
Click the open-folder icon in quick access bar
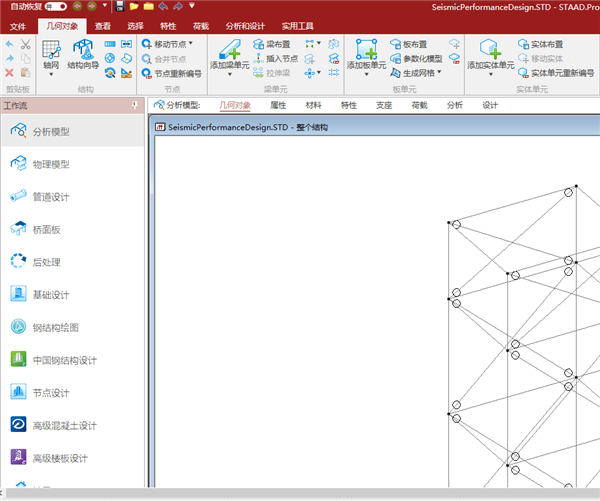134,6
